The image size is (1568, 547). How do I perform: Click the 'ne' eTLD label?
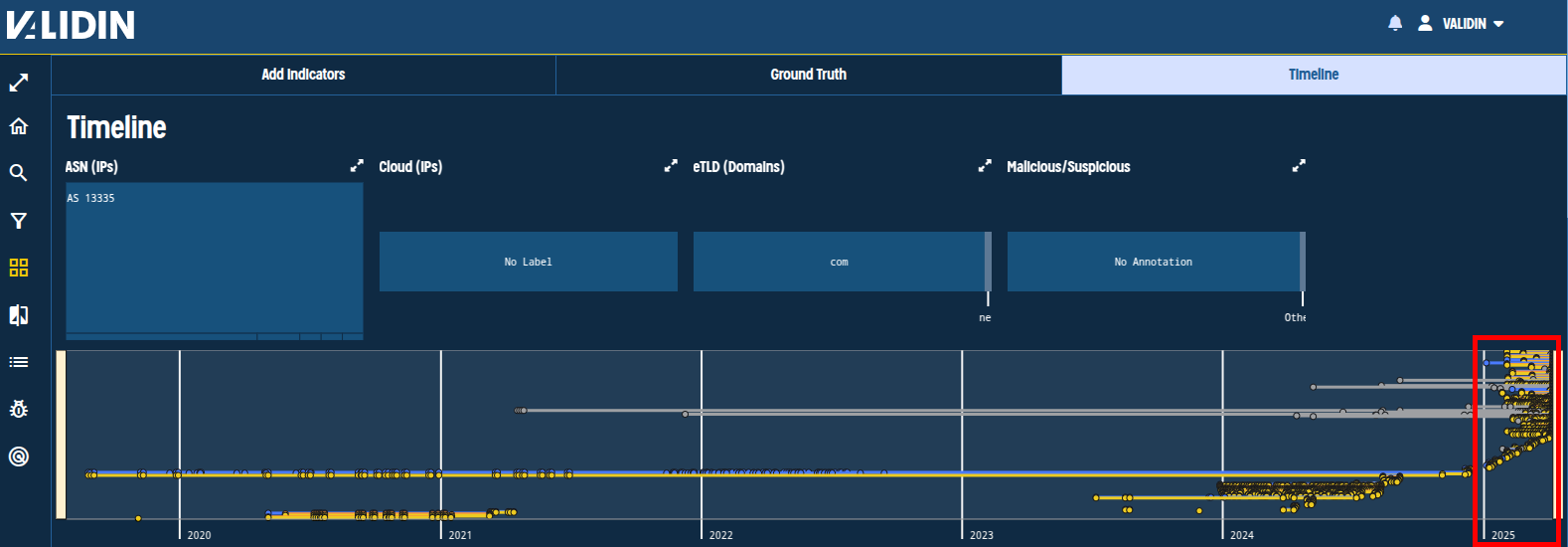(x=985, y=318)
